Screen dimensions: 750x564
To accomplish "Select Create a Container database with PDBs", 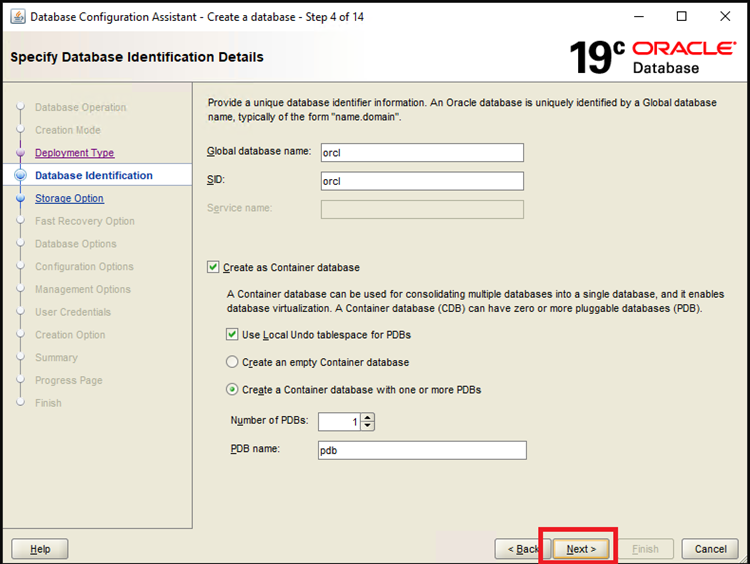I will tap(232, 389).
